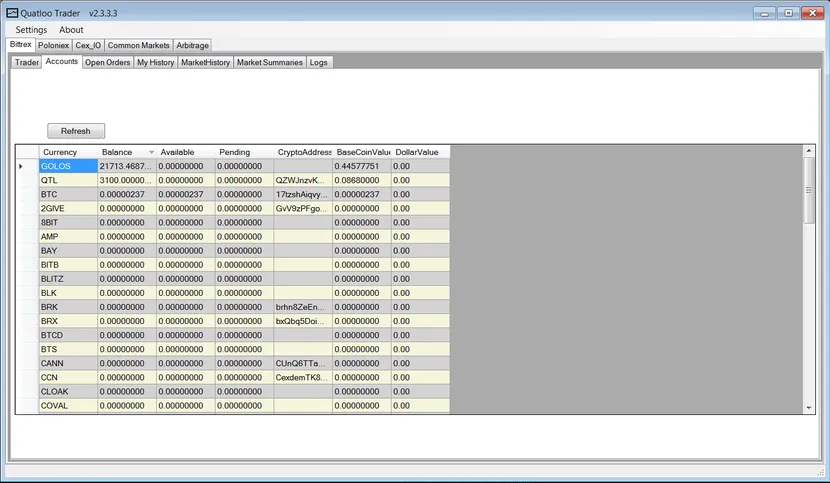This screenshot has width=830, height=483.
Task: Open the Settings menu
Action: click(31, 30)
